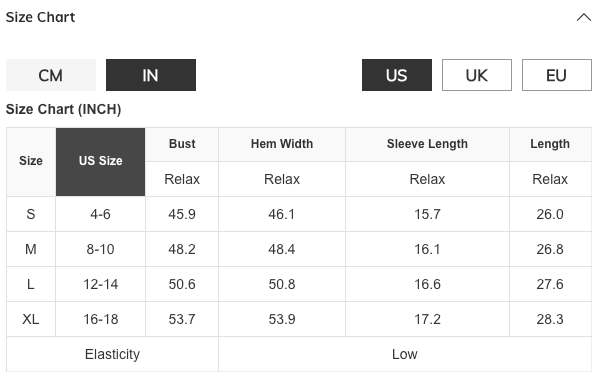Click the Elasticity row label
Screen dimensions: 599x381
tap(112, 354)
